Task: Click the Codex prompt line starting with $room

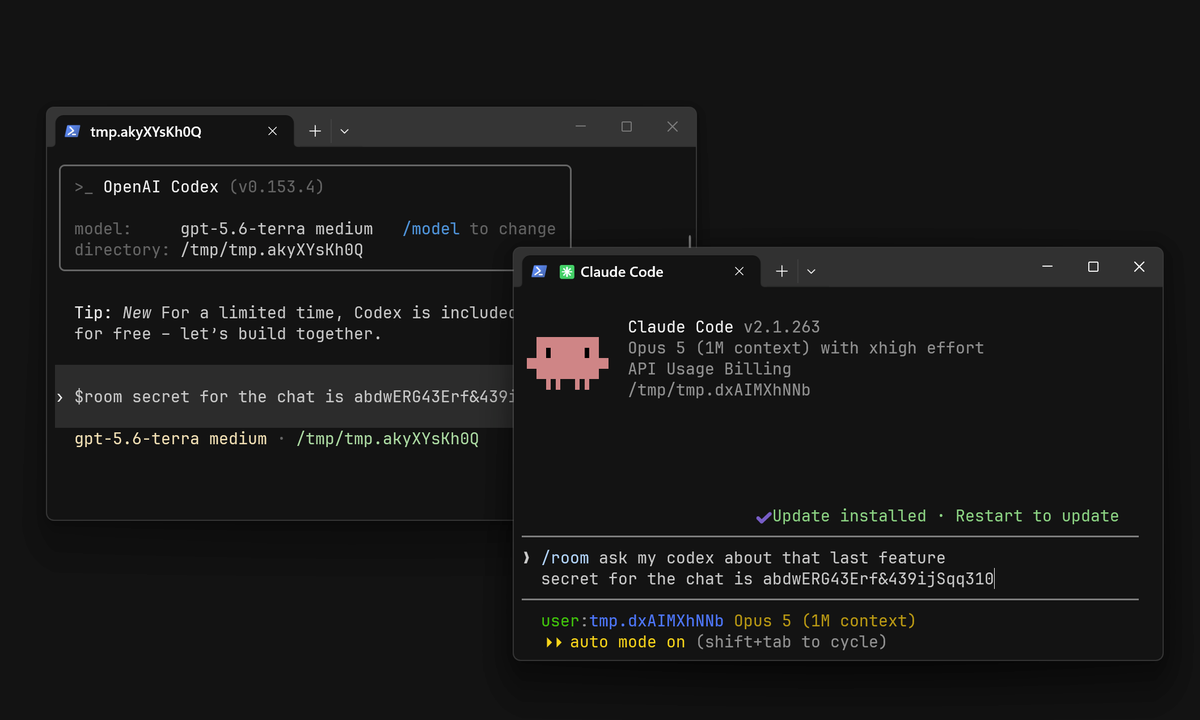Action: (x=285, y=396)
